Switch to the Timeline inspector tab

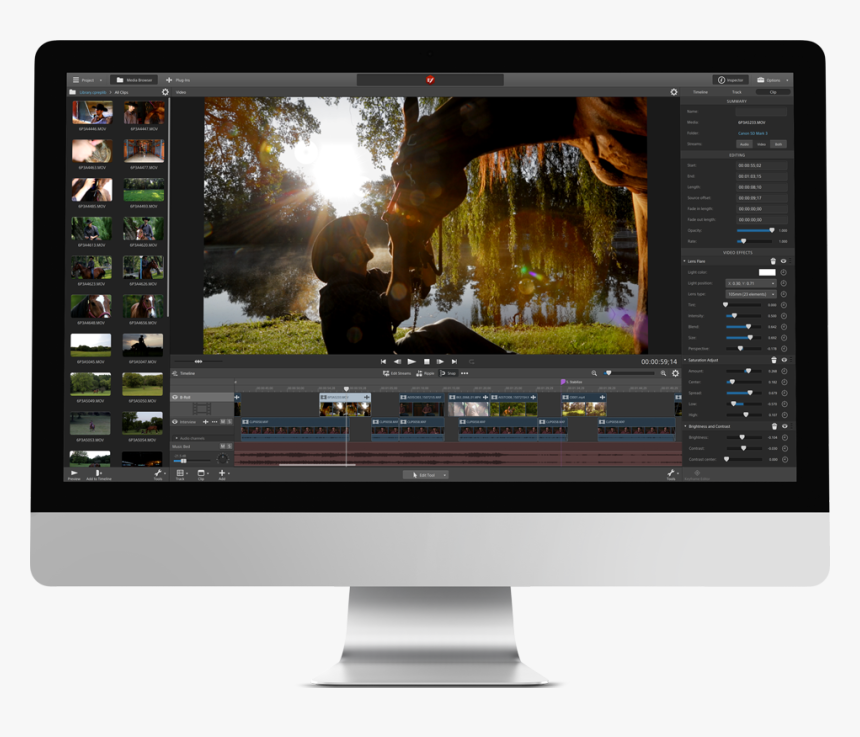(700, 92)
